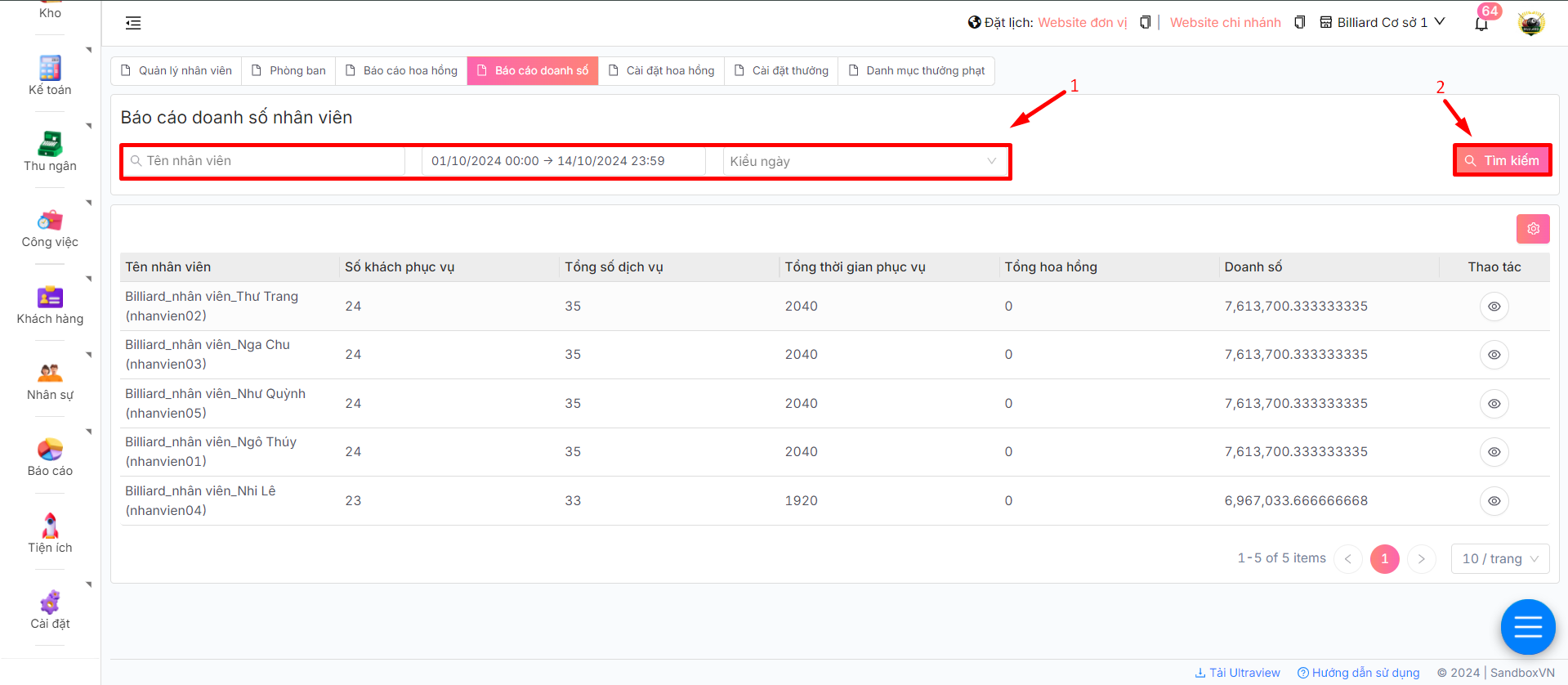The height and width of the screenshot is (685, 1568).
Task: Switch to the Cài đặt thưởng tab
Action: point(781,71)
